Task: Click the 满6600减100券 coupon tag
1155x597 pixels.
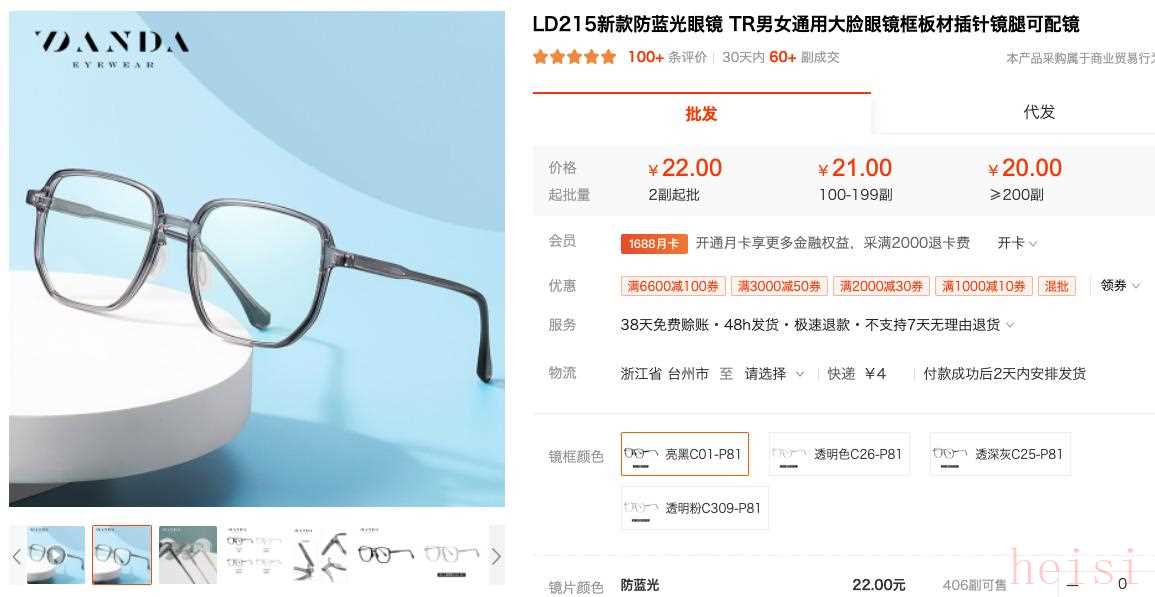Action: [x=673, y=286]
